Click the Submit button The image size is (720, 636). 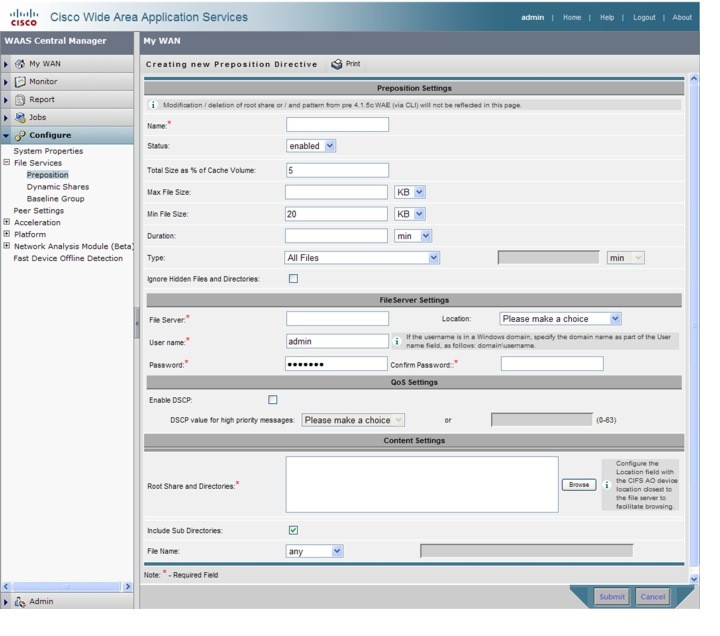612,597
